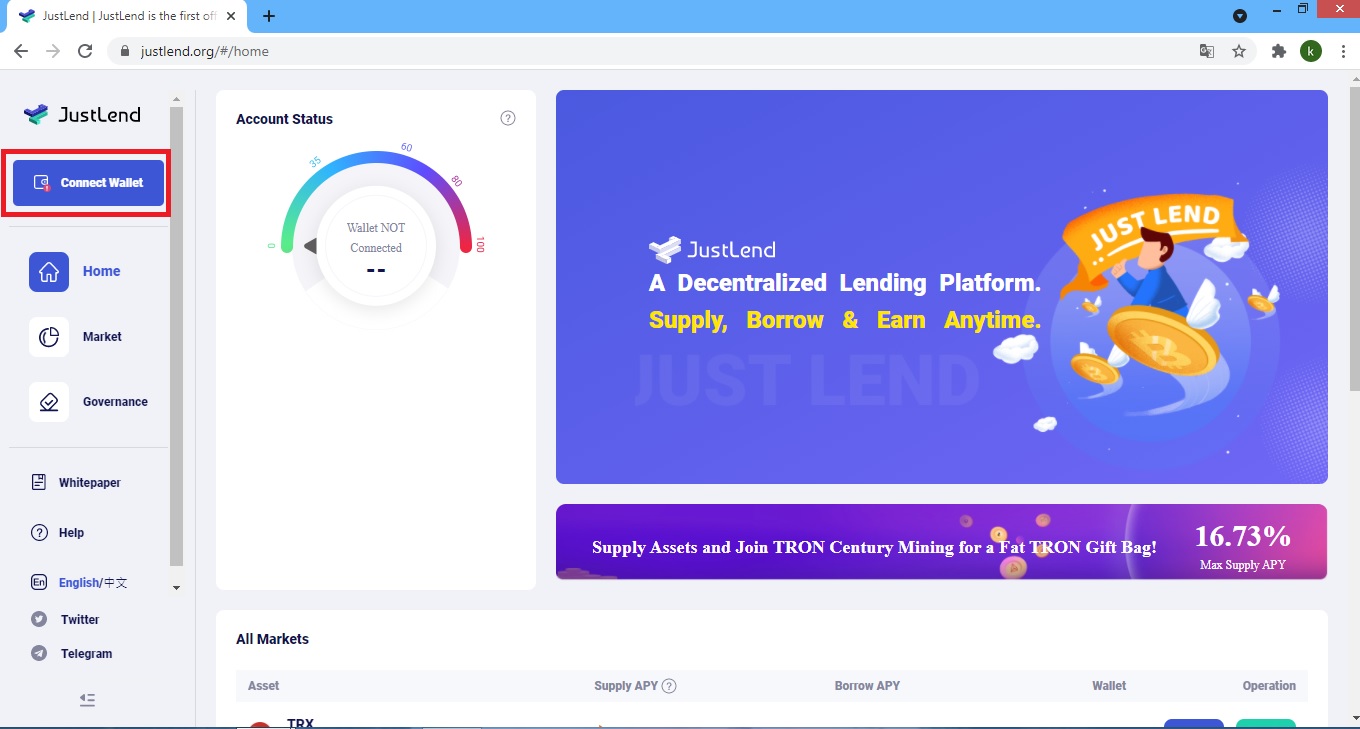This screenshot has height=729, width=1360.
Task: Close the JustLend browser tab
Action: tap(231, 16)
